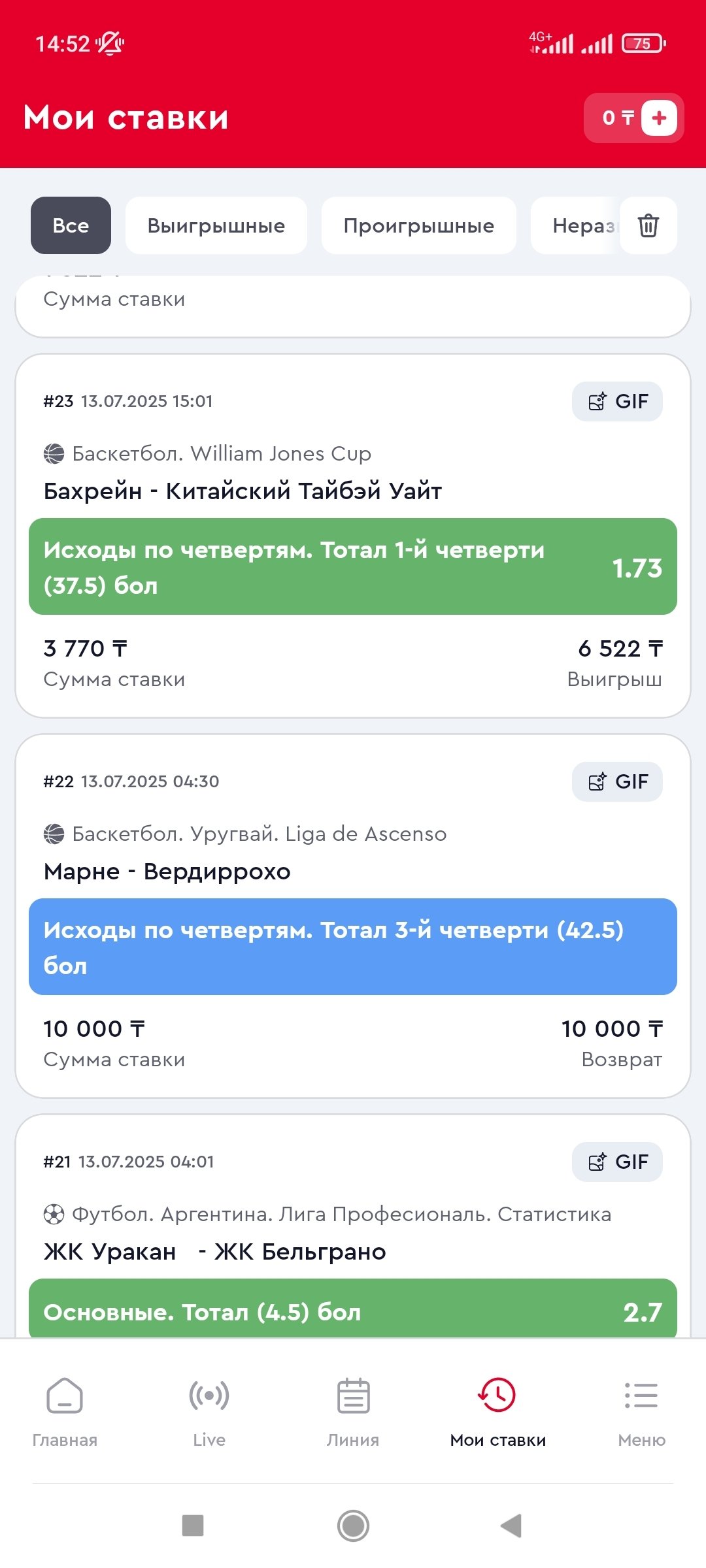
Task: Open the blue Тотал 3-й четверти outcome
Action: click(x=353, y=947)
